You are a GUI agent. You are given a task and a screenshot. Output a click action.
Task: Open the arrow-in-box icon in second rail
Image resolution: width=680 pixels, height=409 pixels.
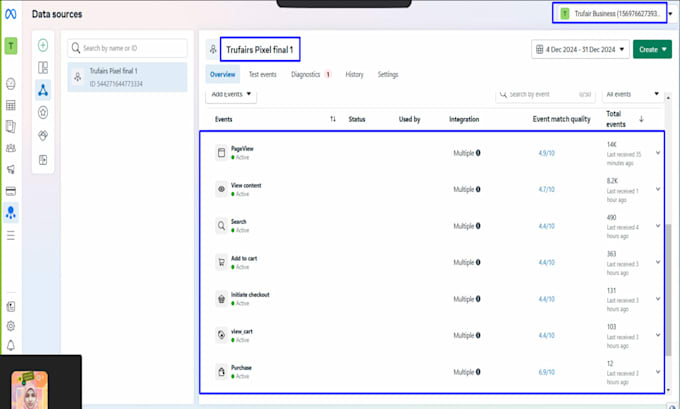[43, 160]
